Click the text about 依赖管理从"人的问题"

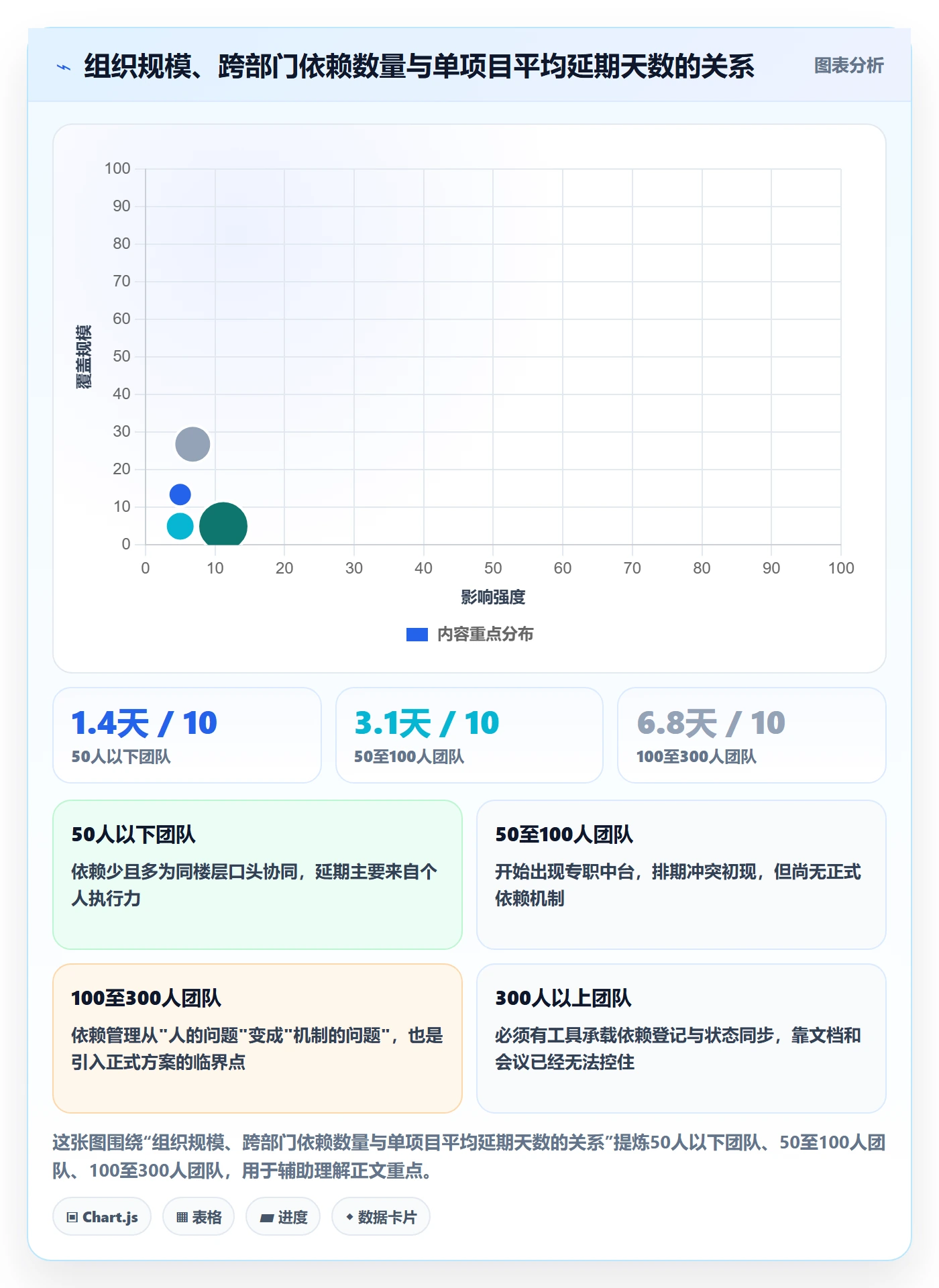258,1049
